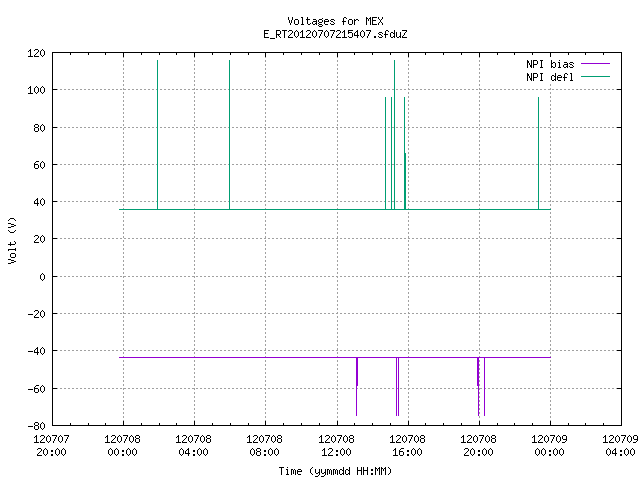The width and height of the screenshot is (640, 480).
Task: Click the "NPI bias" legend label
Action: (550, 64)
